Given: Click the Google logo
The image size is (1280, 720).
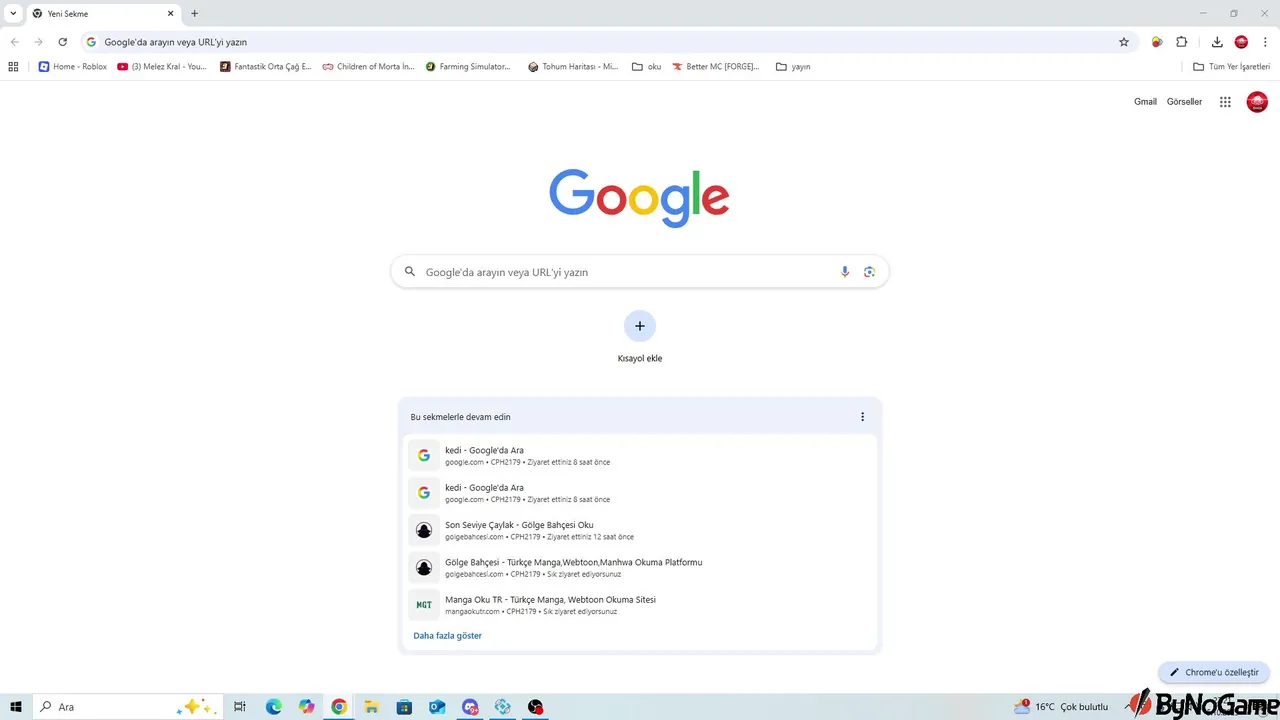Looking at the screenshot, I should 639,197.
